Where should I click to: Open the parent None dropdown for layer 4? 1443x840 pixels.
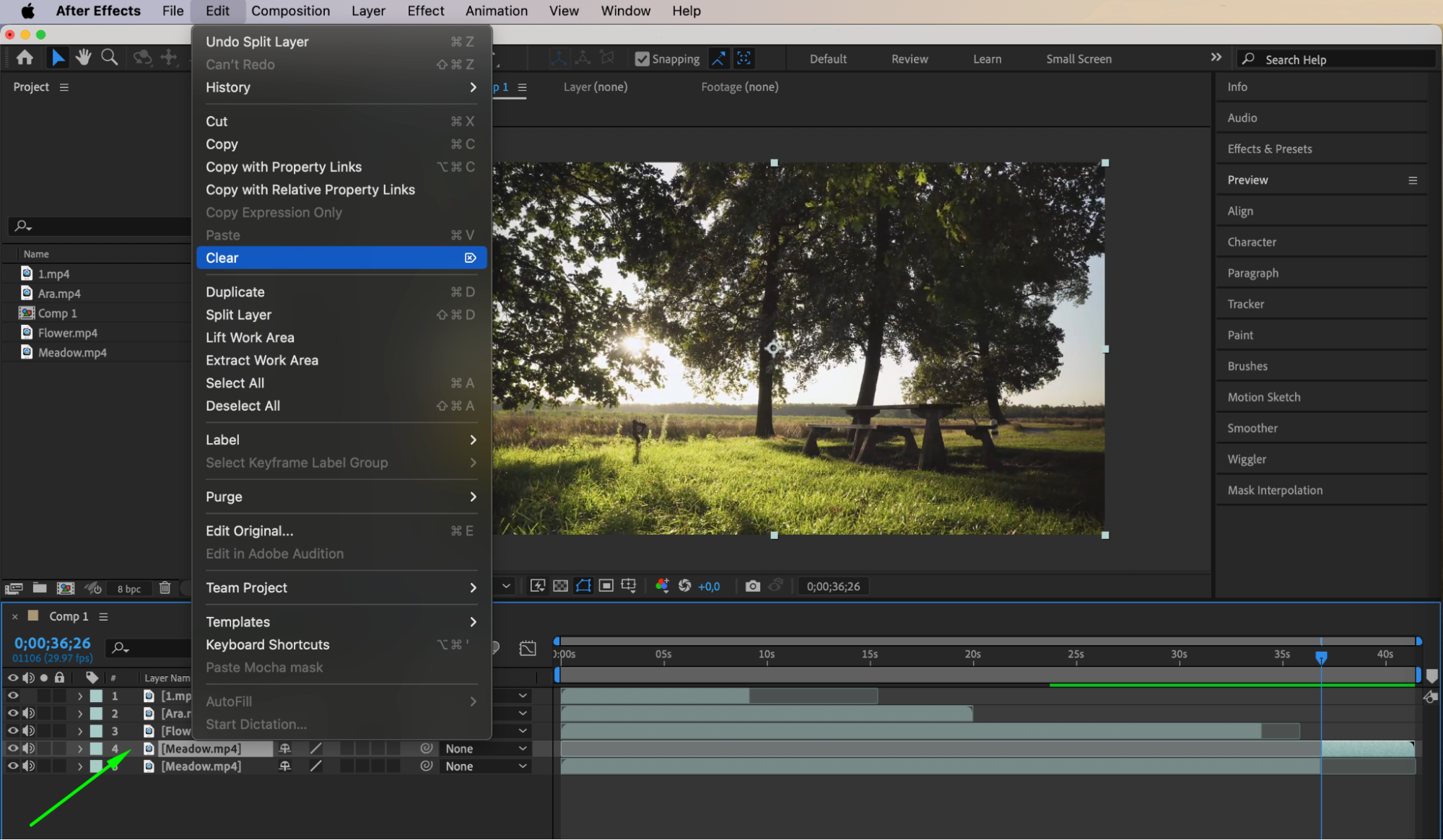coord(485,749)
